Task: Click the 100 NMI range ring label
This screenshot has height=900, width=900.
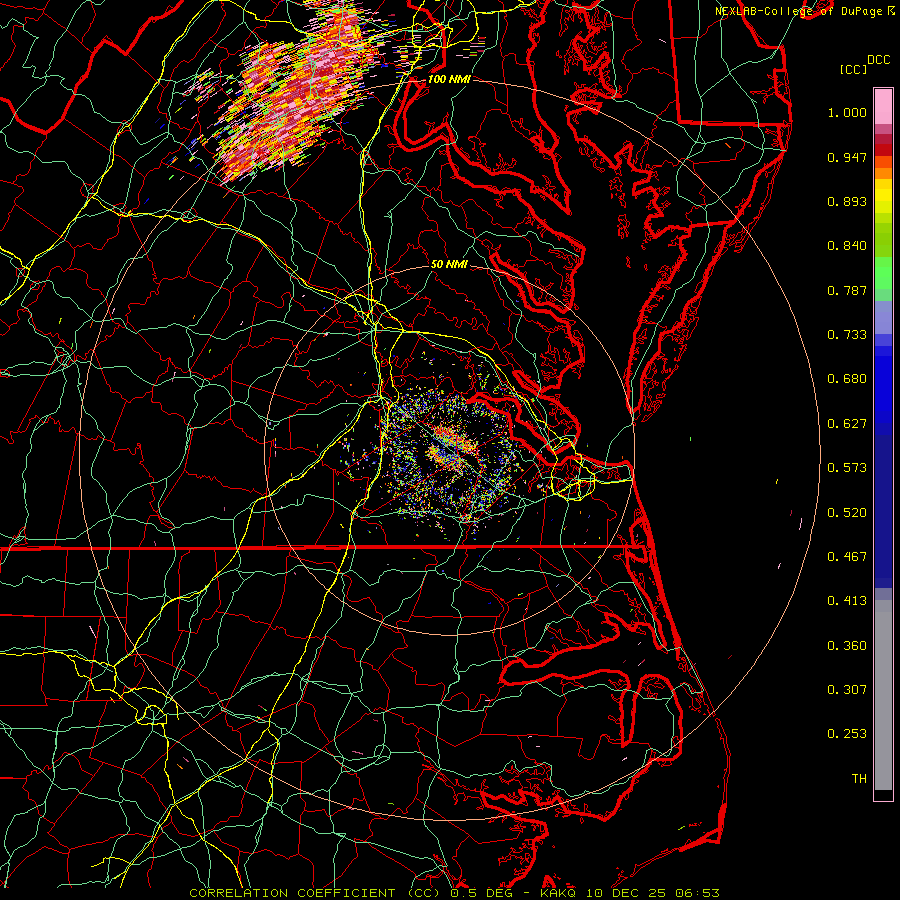Action: 449,79
